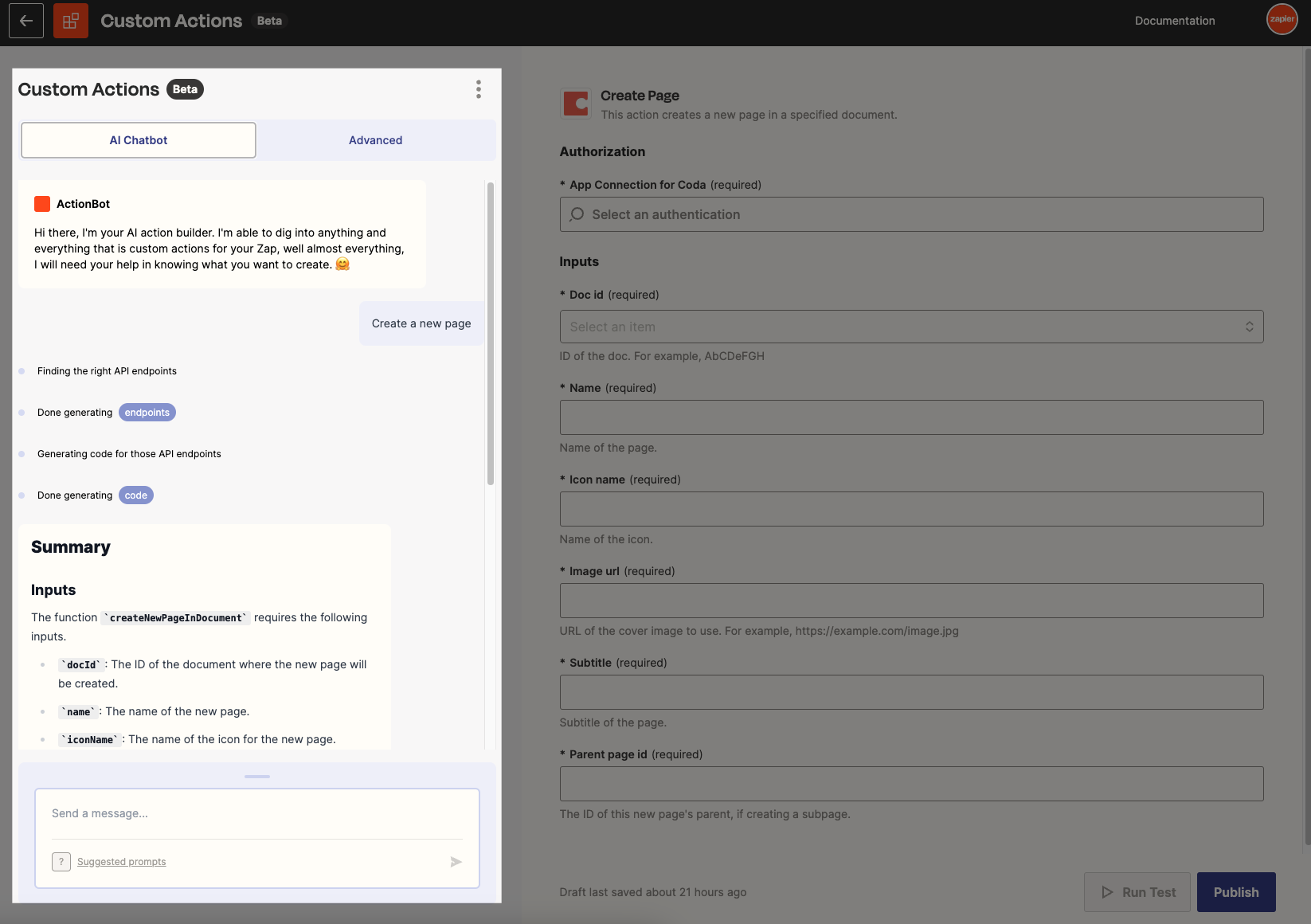This screenshot has width=1311, height=924.
Task: Click the right page scrollbar
Action: point(1307,446)
